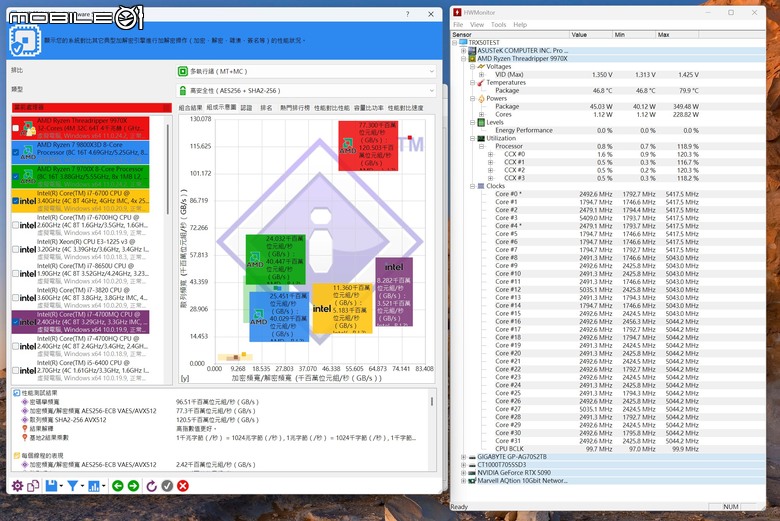Click the gray checkmark OK icon

click(167, 486)
